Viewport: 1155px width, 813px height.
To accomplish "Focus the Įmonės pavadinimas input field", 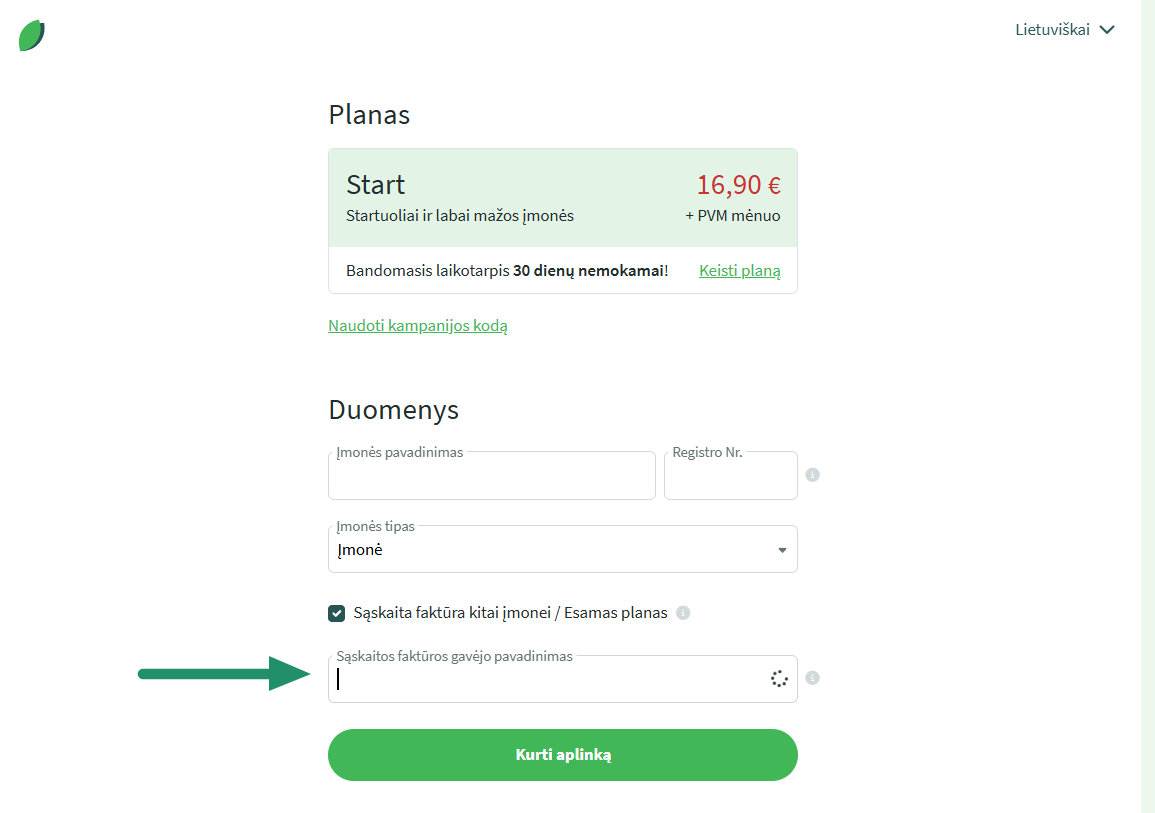I will pyautogui.click(x=492, y=476).
